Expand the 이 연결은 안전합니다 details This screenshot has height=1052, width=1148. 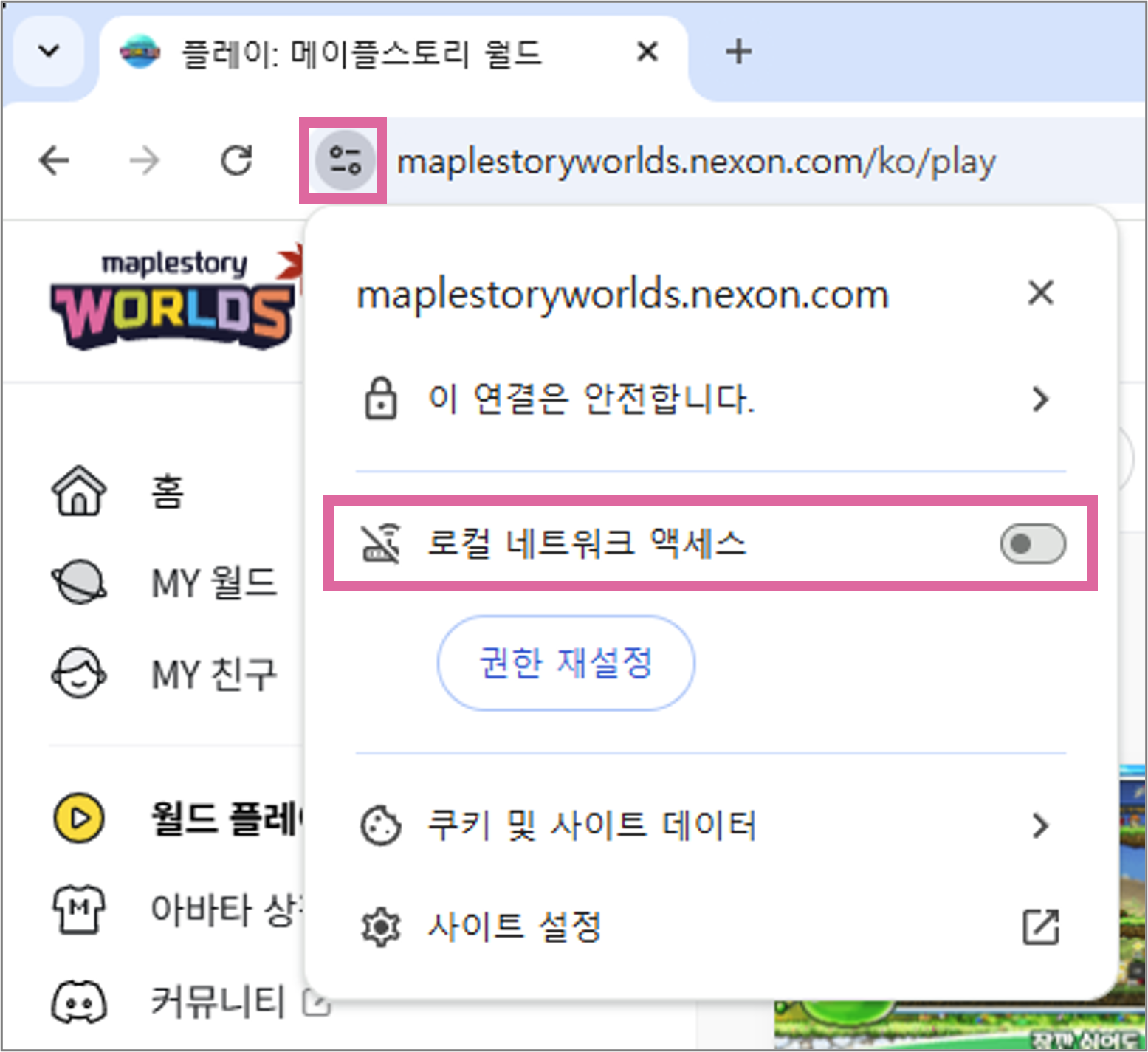[1039, 399]
